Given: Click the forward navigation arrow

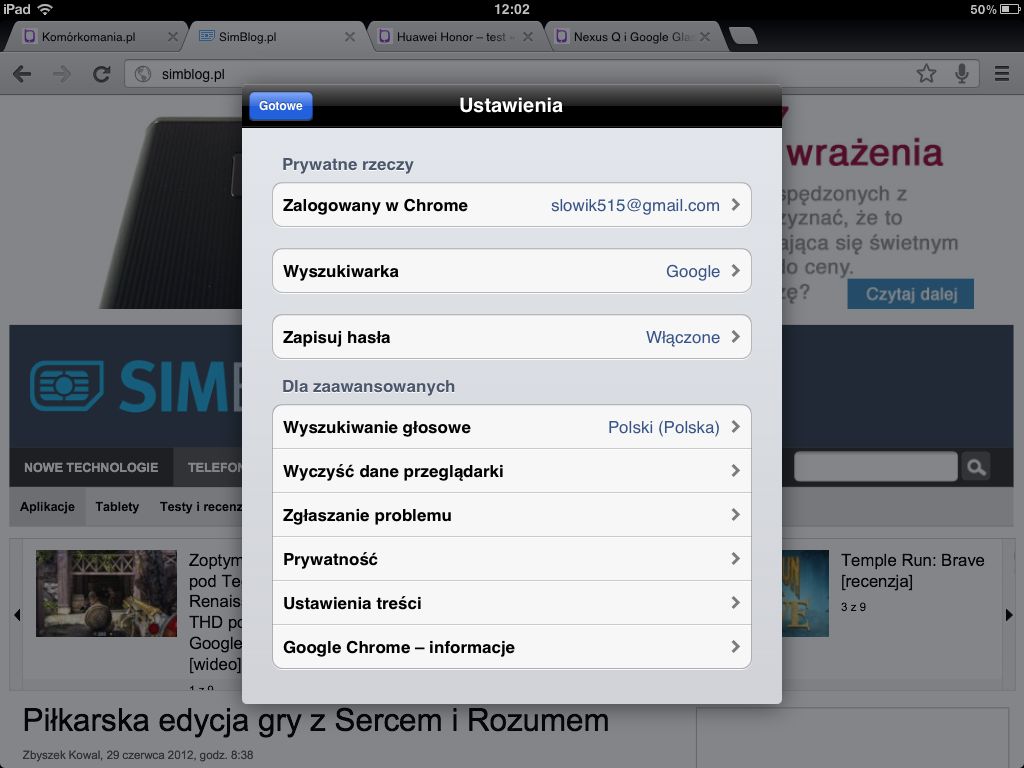Looking at the screenshot, I should click(58, 73).
